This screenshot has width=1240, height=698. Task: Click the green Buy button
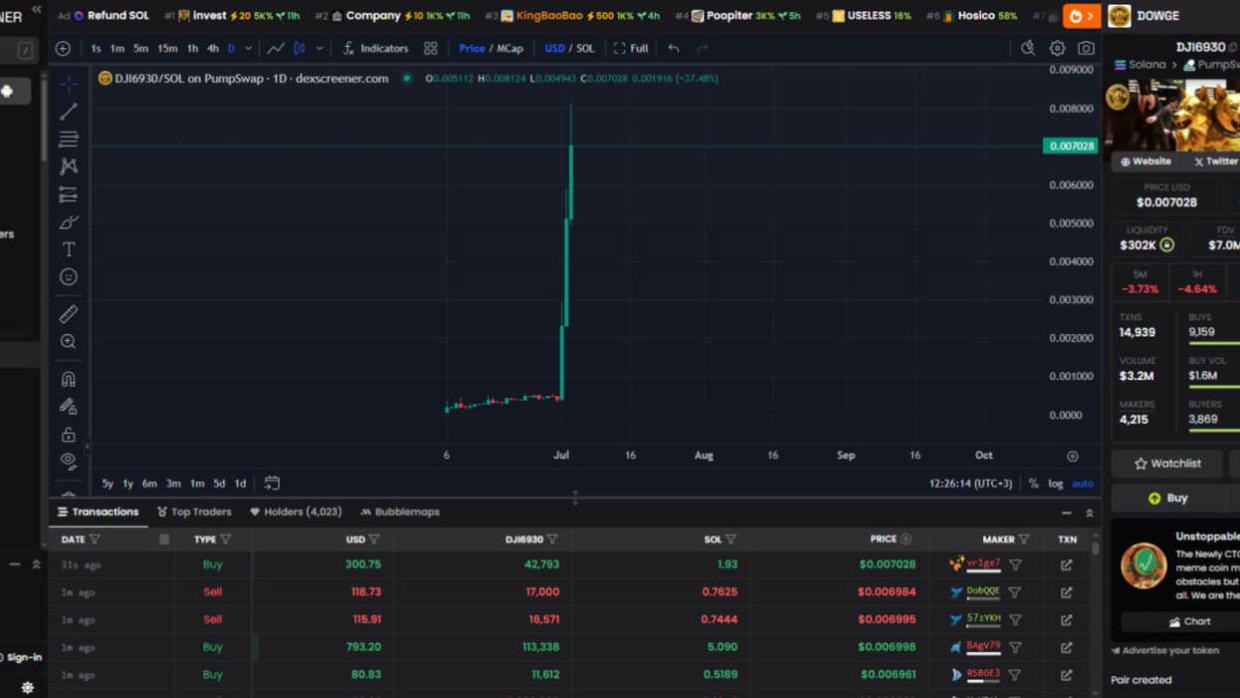click(1168, 498)
